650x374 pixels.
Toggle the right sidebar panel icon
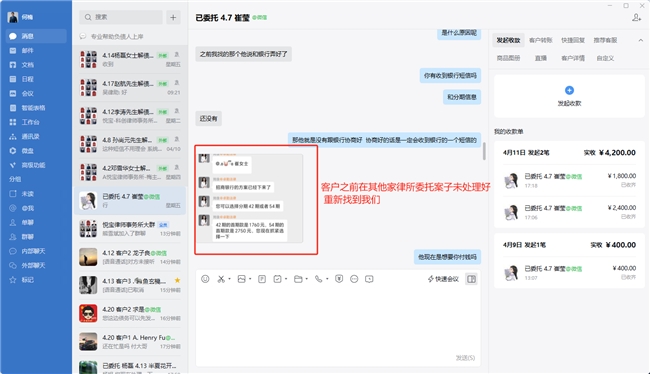click(471, 279)
